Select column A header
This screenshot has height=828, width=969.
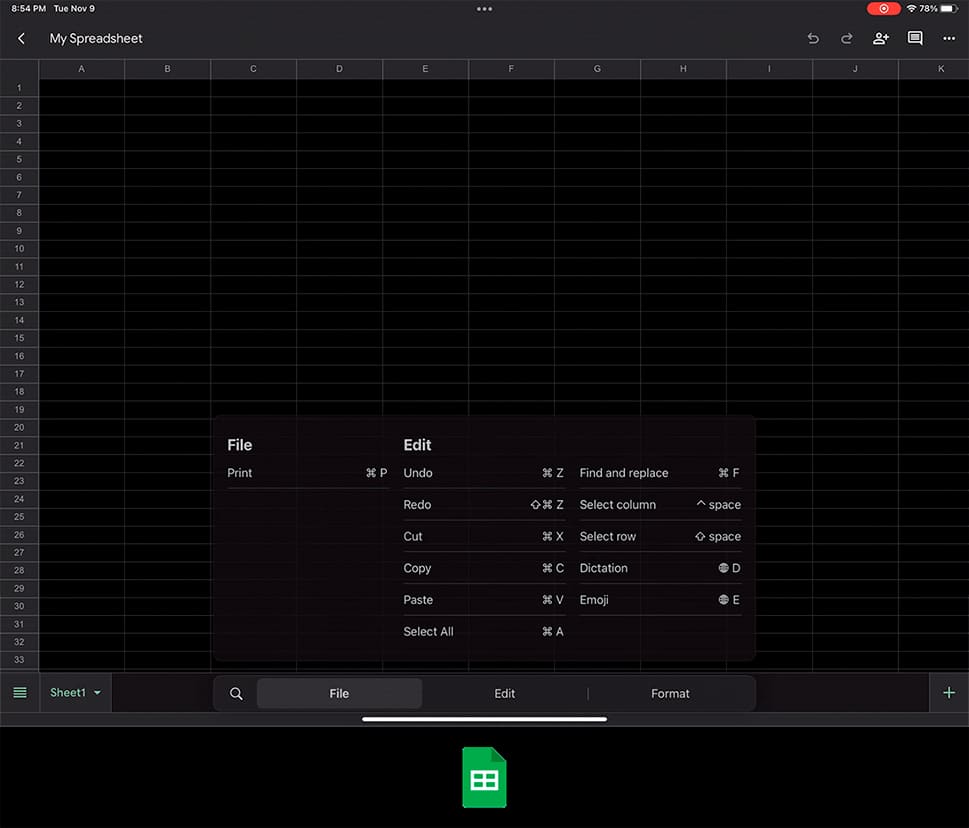click(x=82, y=69)
